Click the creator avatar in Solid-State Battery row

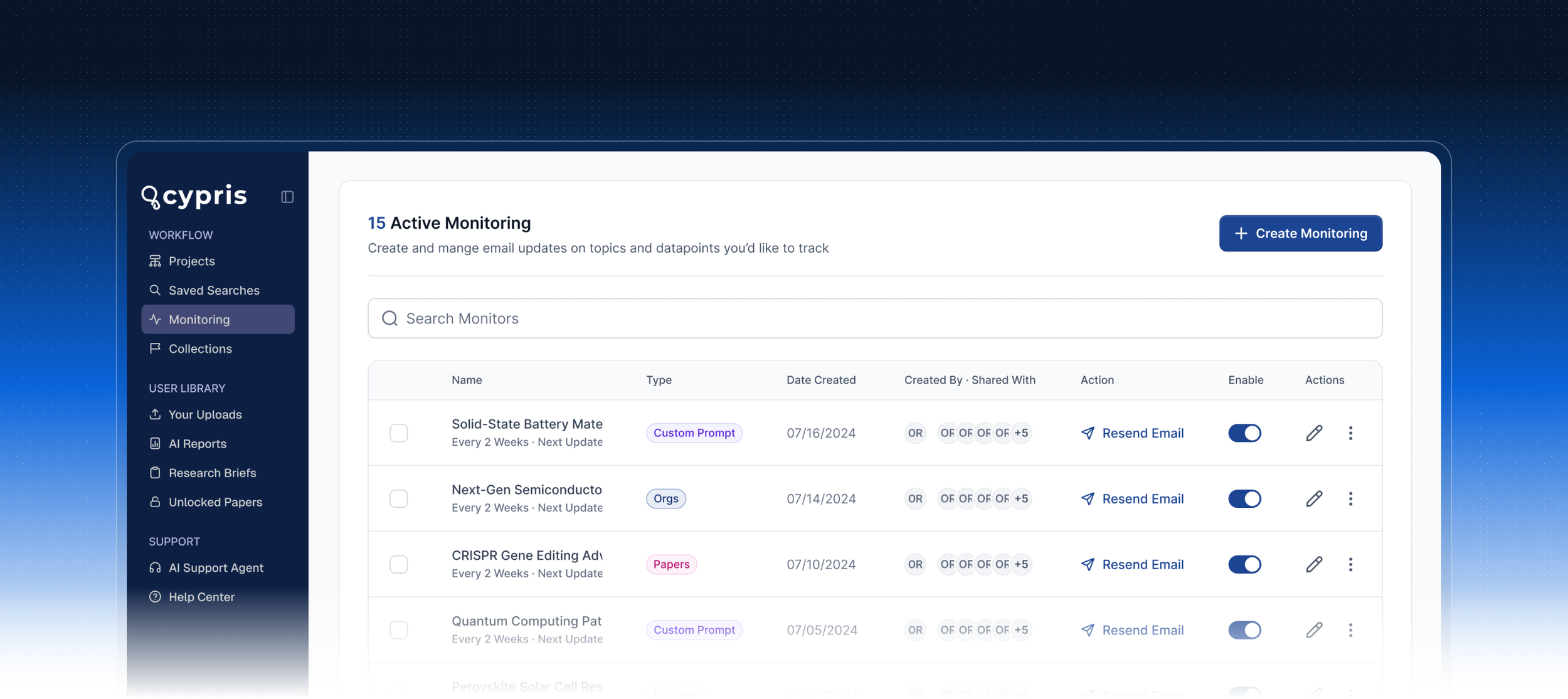[915, 433]
